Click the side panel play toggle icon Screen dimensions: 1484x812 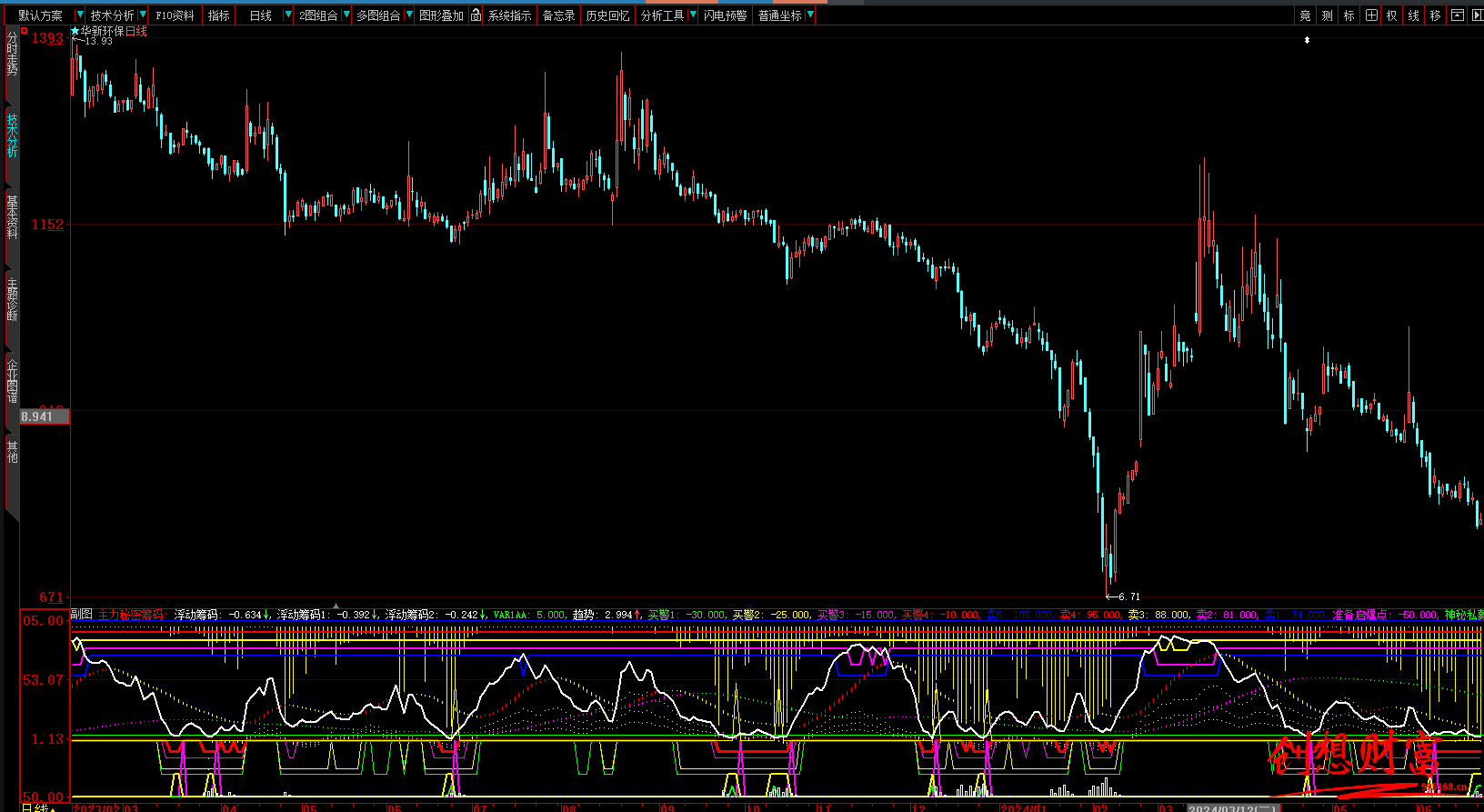tap(1477, 15)
